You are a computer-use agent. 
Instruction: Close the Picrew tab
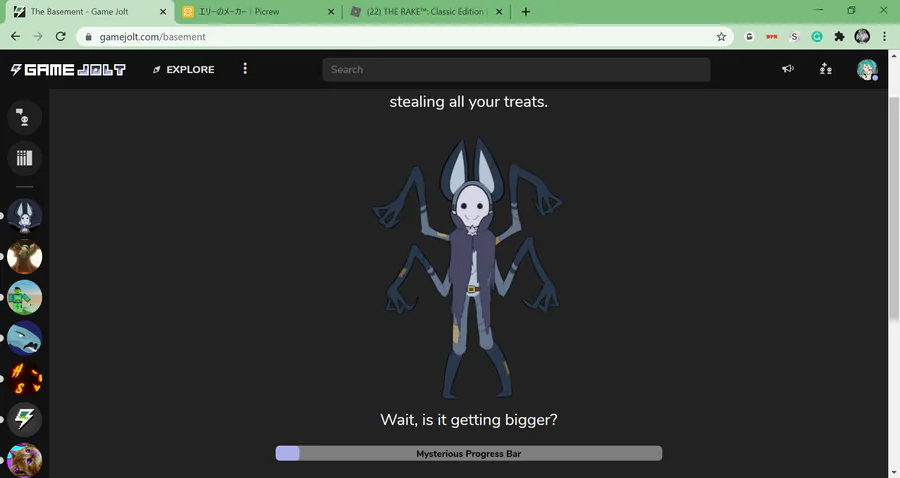coord(331,11)
